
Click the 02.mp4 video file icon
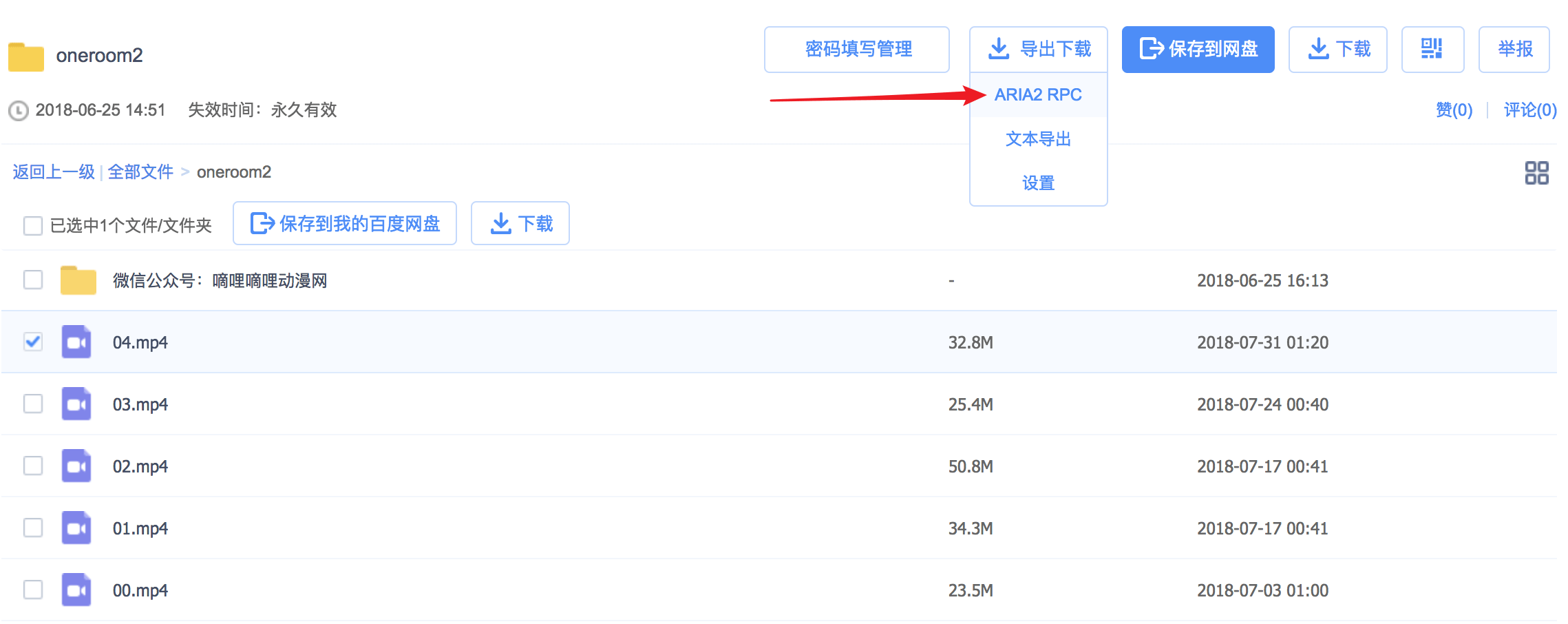[76, 466]
